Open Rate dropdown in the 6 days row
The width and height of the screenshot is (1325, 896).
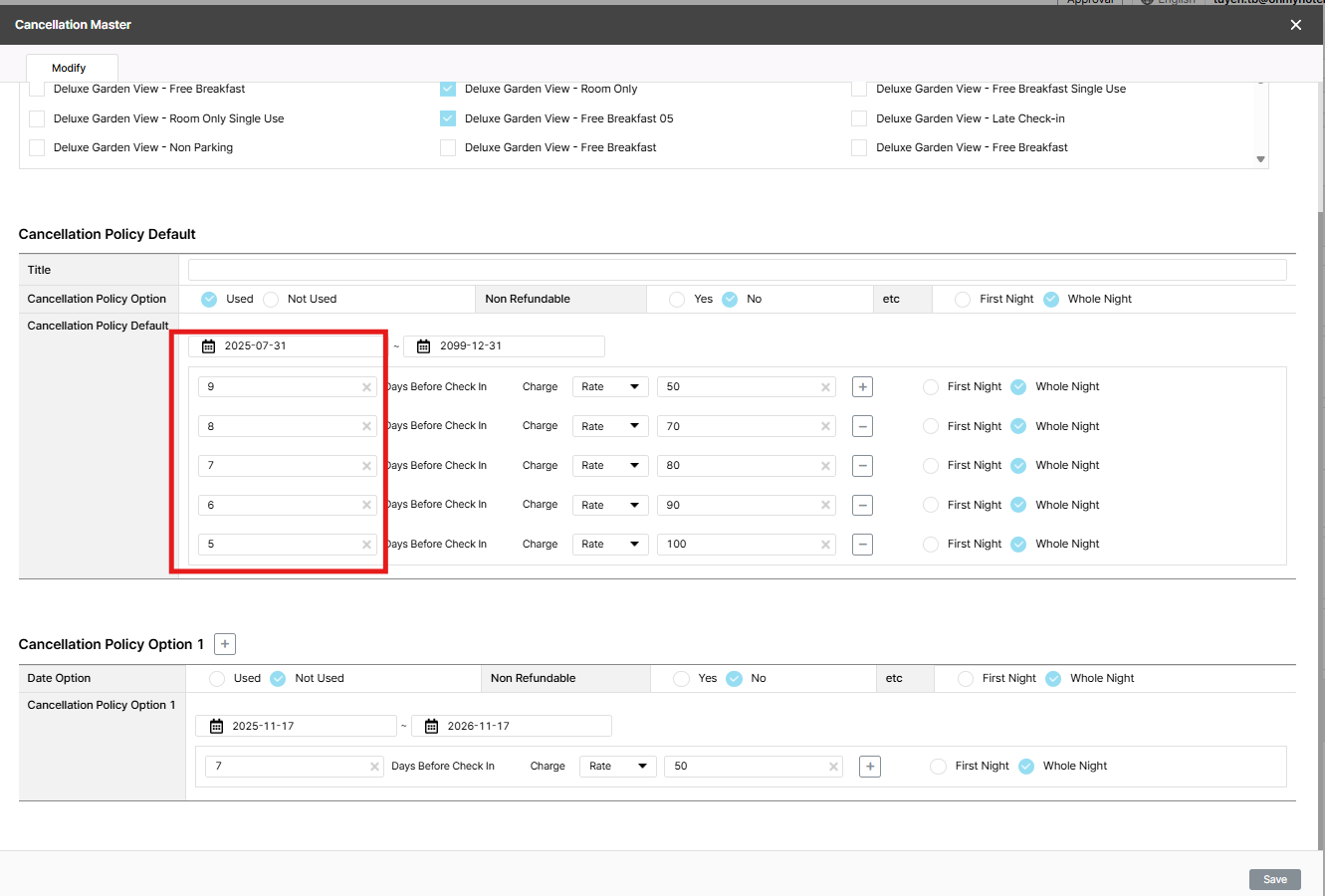610,506
